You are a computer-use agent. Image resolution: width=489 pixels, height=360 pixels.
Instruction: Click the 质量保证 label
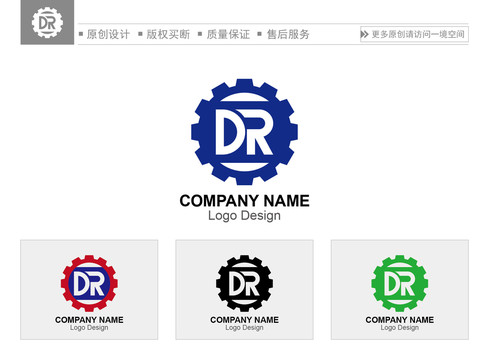[x=228, y=34]
